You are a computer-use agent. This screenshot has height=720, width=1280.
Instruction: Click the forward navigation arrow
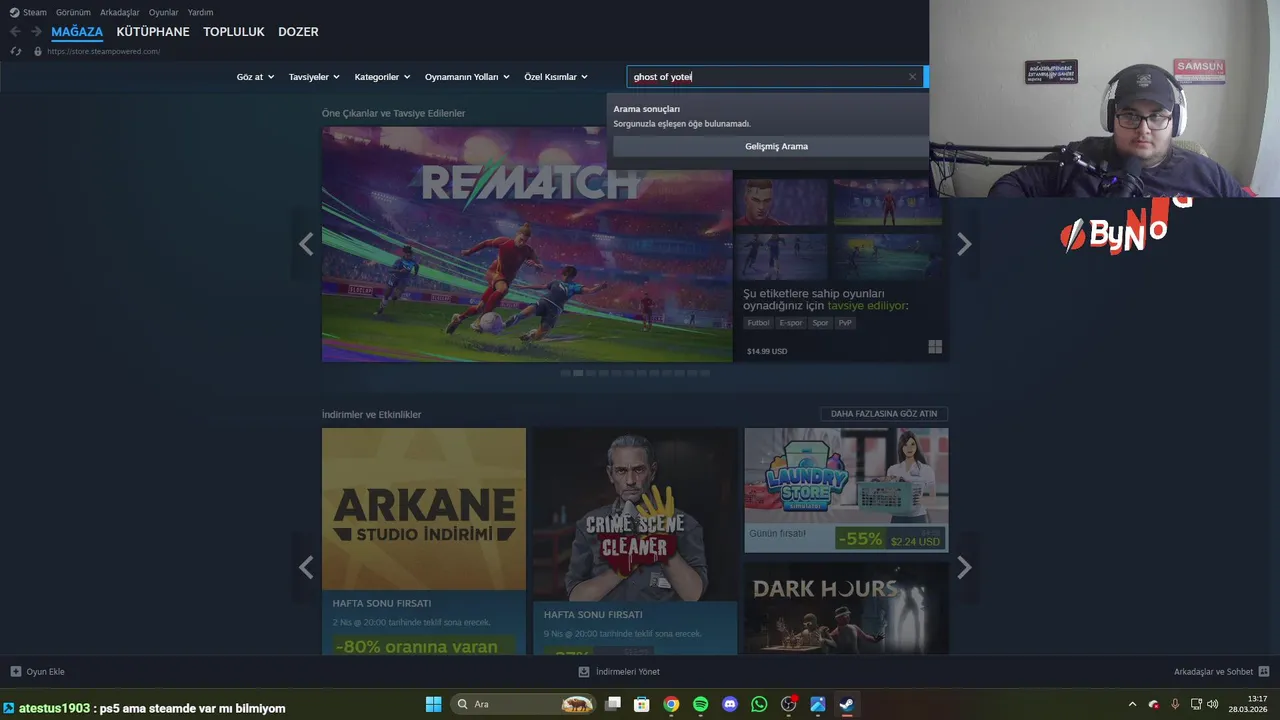36,32
